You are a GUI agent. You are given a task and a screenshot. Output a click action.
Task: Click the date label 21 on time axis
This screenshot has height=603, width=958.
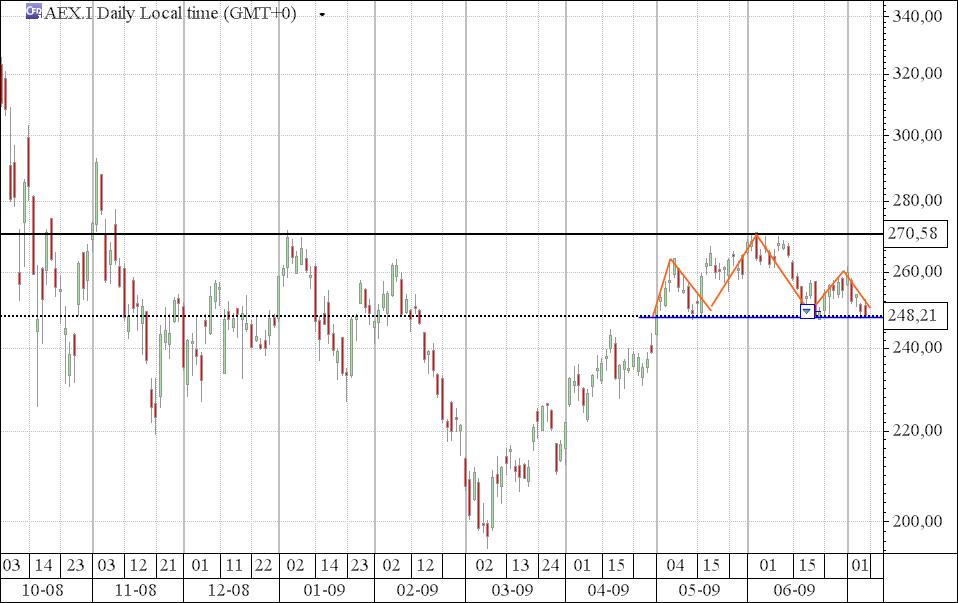pyautogui.click(x=168, y=565)
